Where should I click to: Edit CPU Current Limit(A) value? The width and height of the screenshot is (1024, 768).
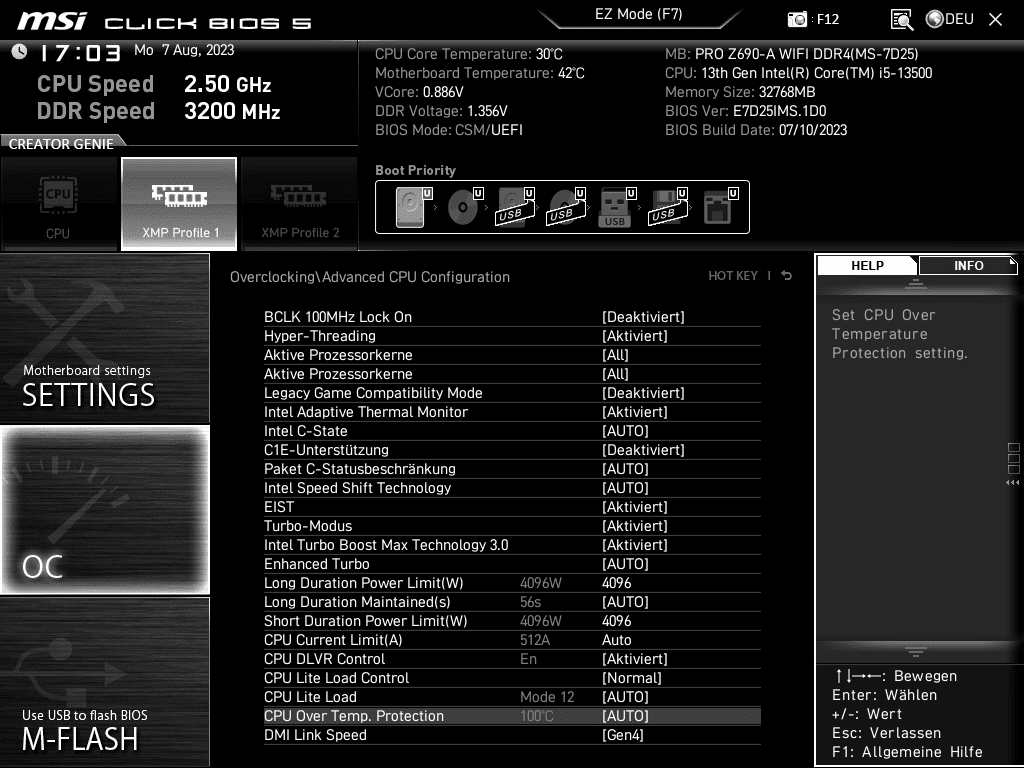pos(512,639)
